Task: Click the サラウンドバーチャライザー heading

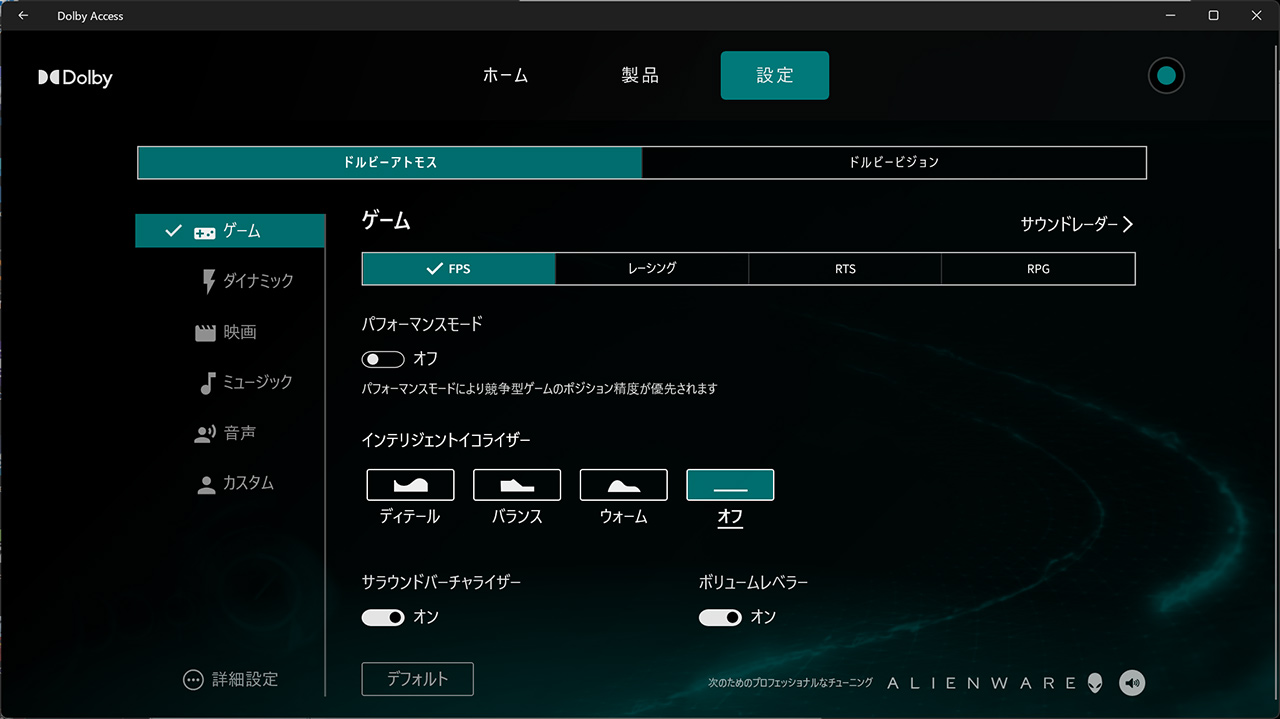Action: click(x=441, y=582)
